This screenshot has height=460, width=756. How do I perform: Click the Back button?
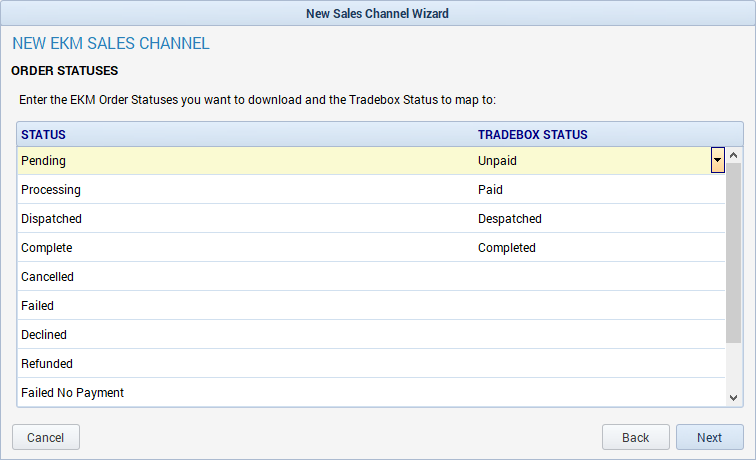[x=635, y=437]
